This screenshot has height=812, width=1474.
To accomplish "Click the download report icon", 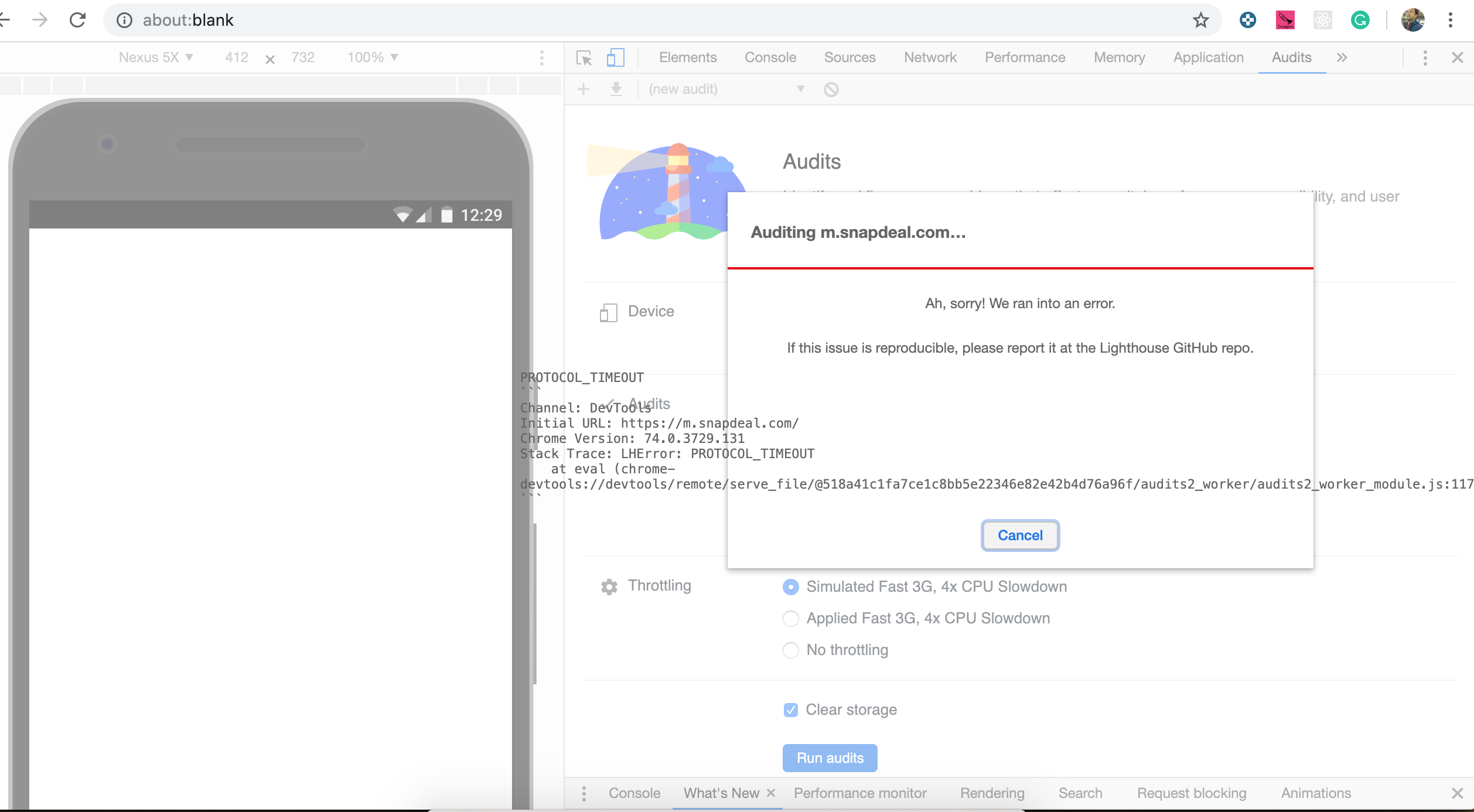I will coord(616,89).
